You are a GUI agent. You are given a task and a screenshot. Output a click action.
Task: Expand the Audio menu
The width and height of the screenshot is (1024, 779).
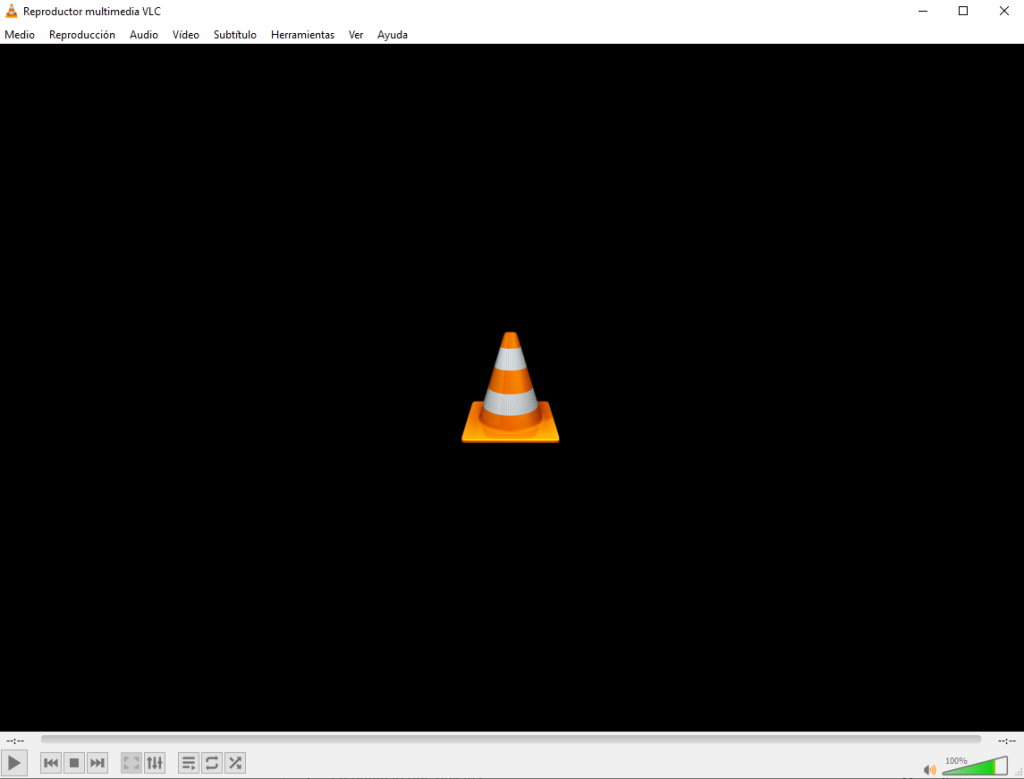(x=143, y=35)
